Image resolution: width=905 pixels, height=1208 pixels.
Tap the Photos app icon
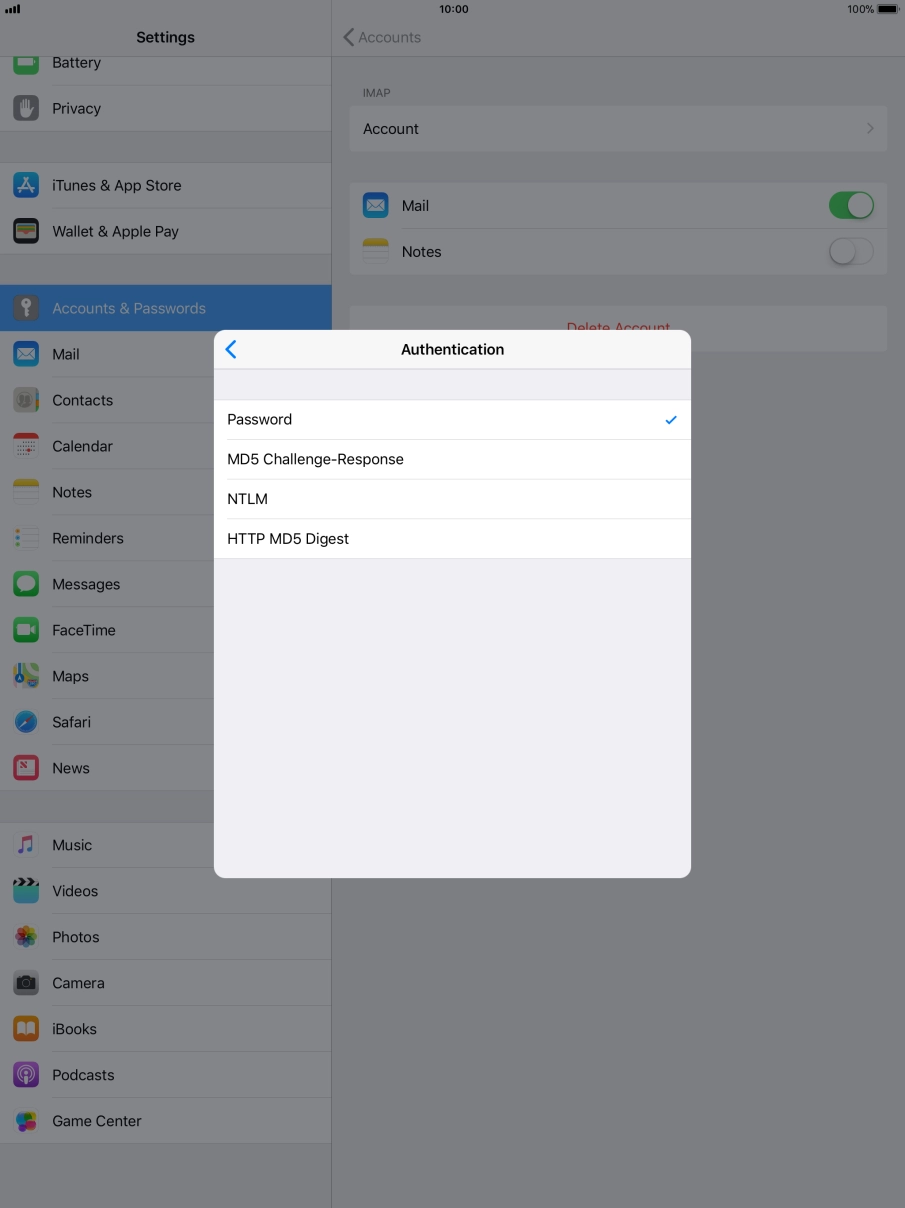click(26, 937)
